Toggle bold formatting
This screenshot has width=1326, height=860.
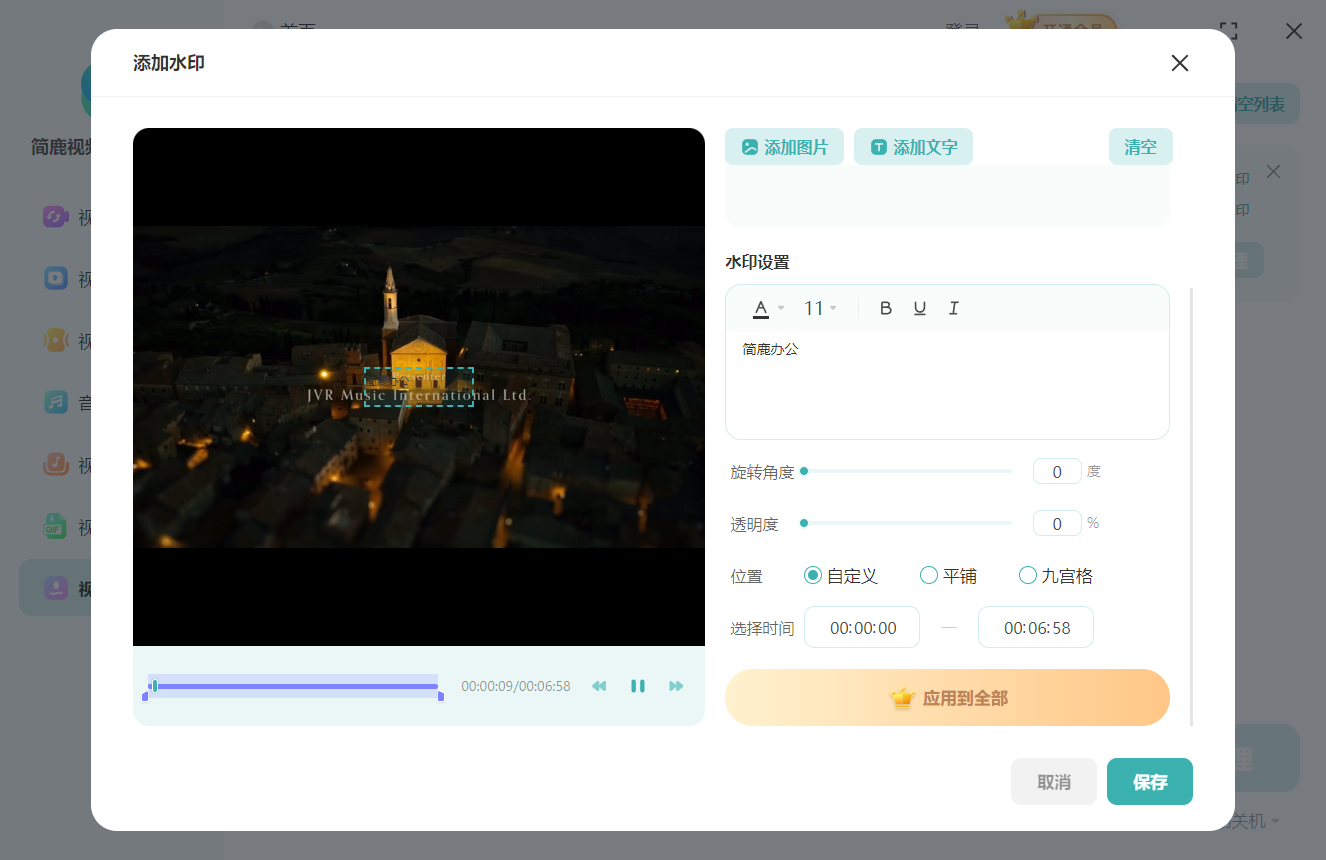(x=885, y=308)
